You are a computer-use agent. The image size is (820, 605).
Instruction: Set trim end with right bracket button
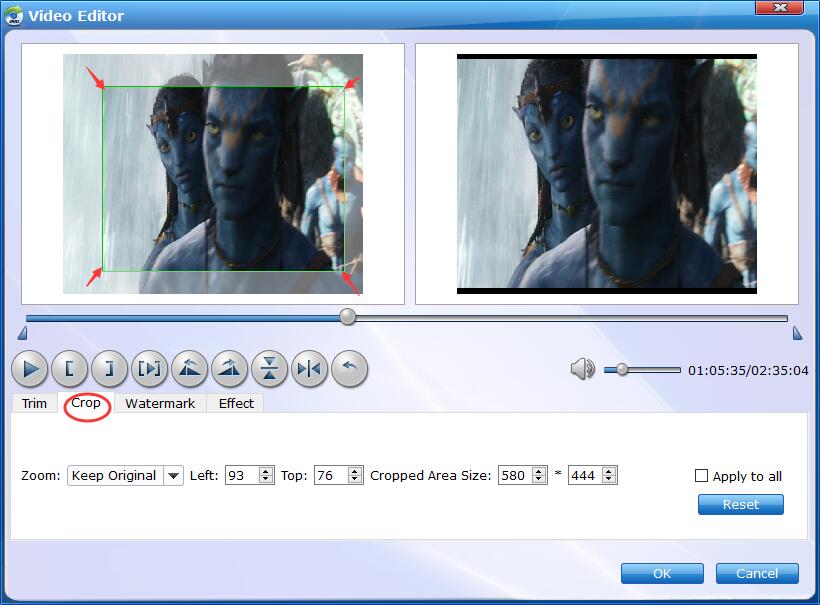click(x=109, y=369)
